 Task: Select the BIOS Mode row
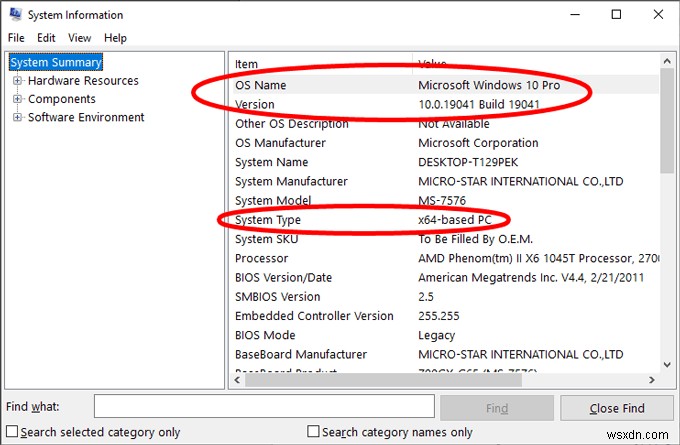(446, 335)
